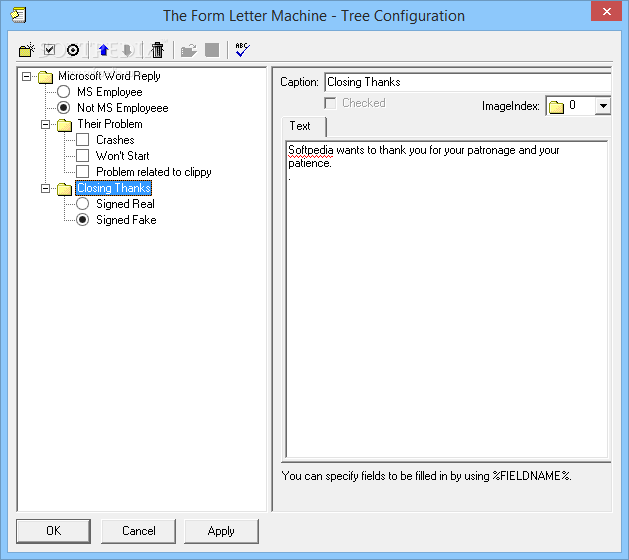The width and height of the screenshot is (629, 560).
Task: Delete item with trash can icon
Action: [x=157, y=50]
